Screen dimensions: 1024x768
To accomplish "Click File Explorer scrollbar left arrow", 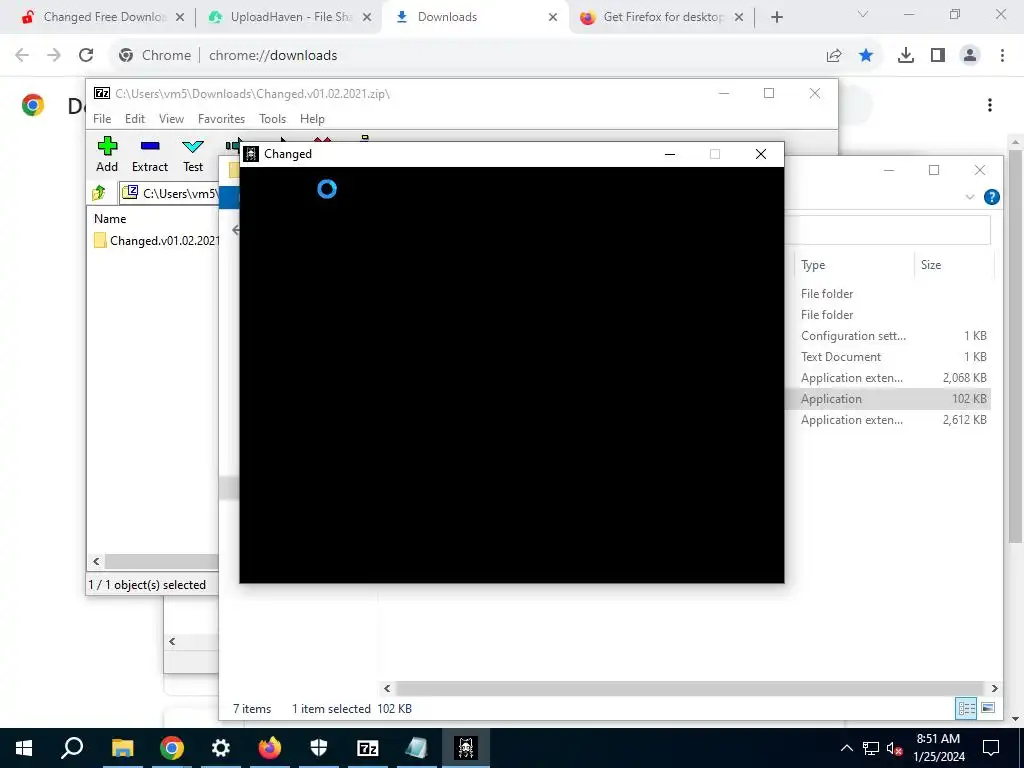I will coord(387,688).
